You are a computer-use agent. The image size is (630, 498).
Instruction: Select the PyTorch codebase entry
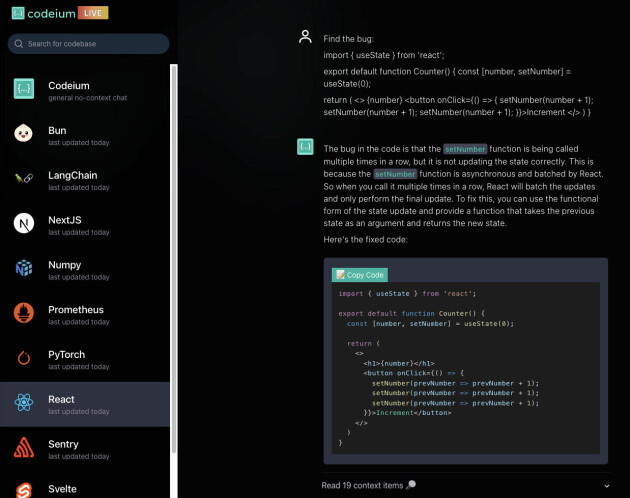coord(85,360)
